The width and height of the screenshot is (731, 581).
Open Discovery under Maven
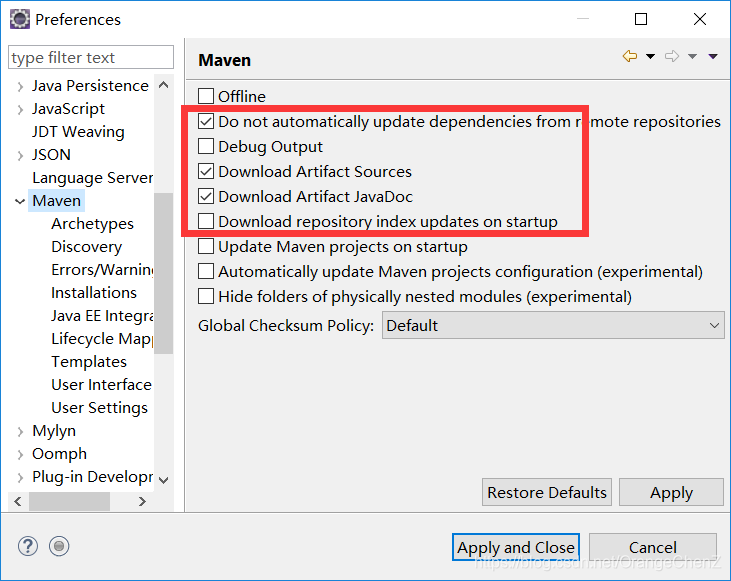tap(87, 247)
